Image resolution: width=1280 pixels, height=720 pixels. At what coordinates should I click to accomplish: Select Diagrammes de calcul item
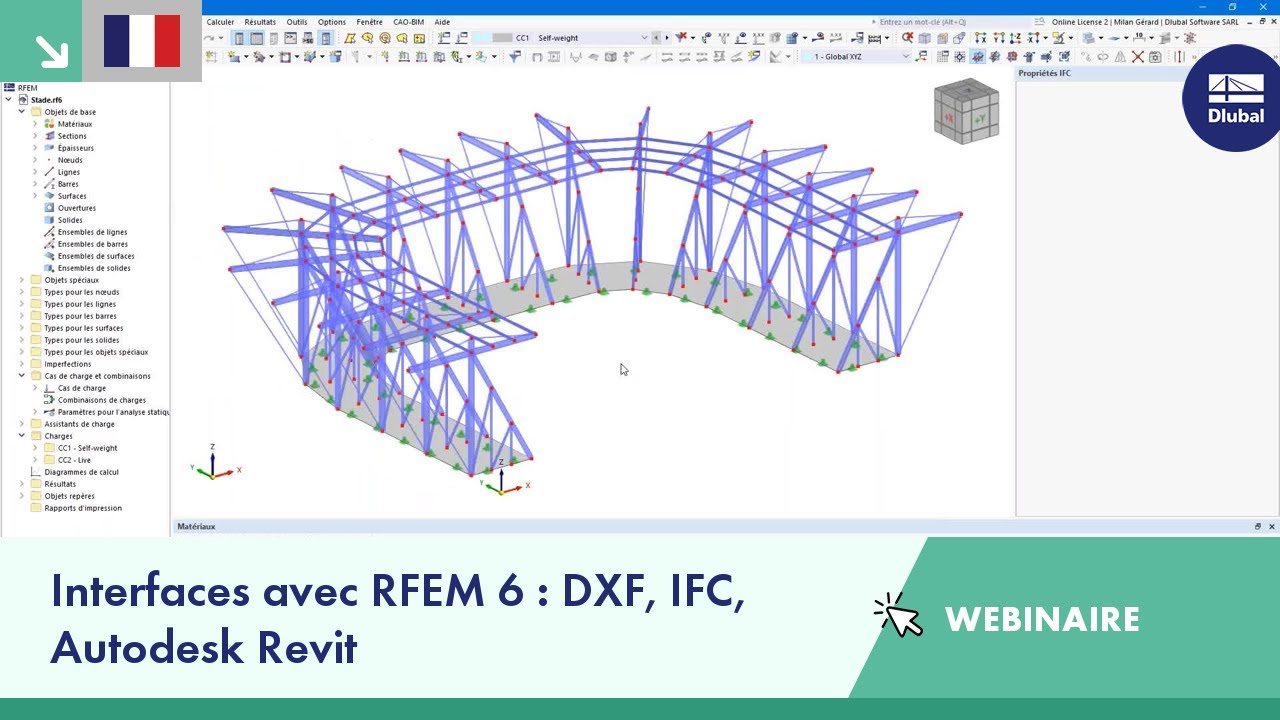(x=82, y=472)
